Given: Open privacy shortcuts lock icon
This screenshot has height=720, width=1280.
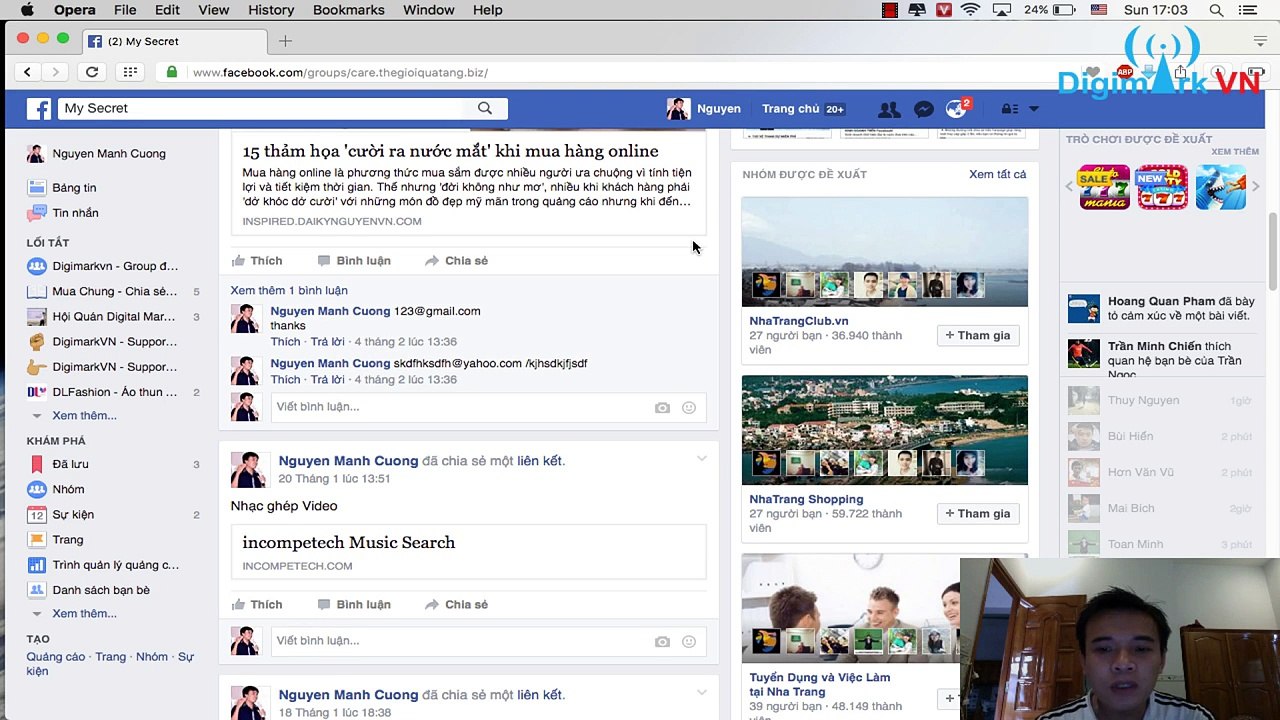Looking at the screenshot, I should (1011, 109).
